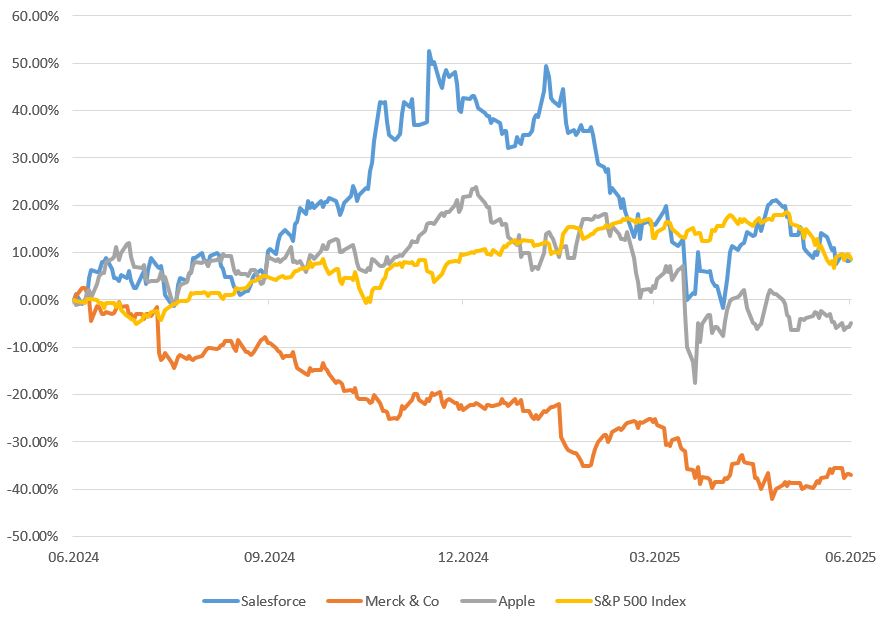886x624 pixels.
Task: Select the Apple legend label
Action: (515, 601)
